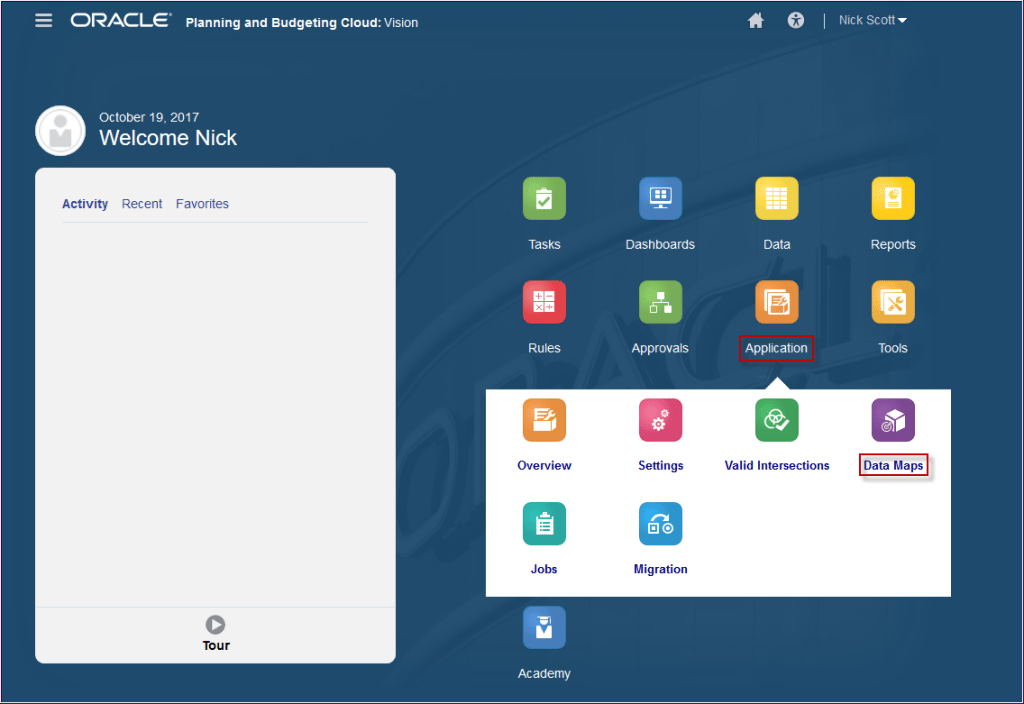Open the Overview icon
The height and width of the screenshot is (704, 1024).
544,420
